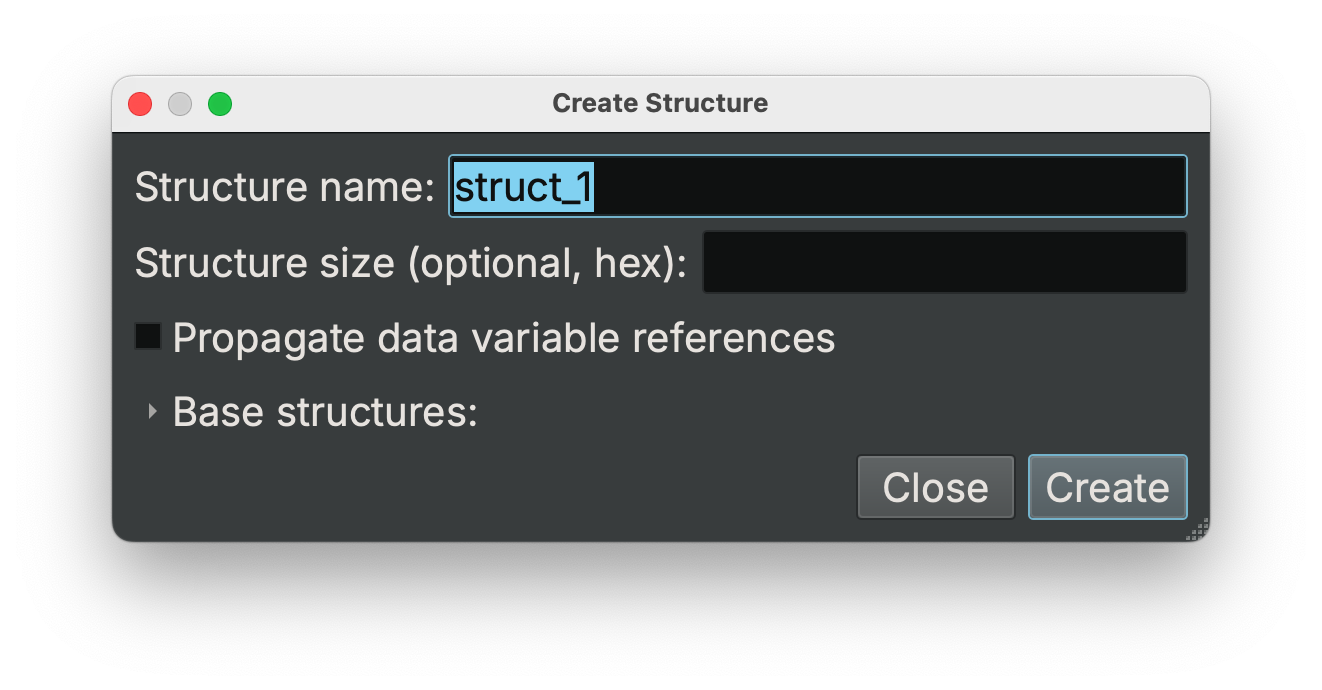1322x690 pixels.
Task: Click the Create button
Action: pos(1107,487)
